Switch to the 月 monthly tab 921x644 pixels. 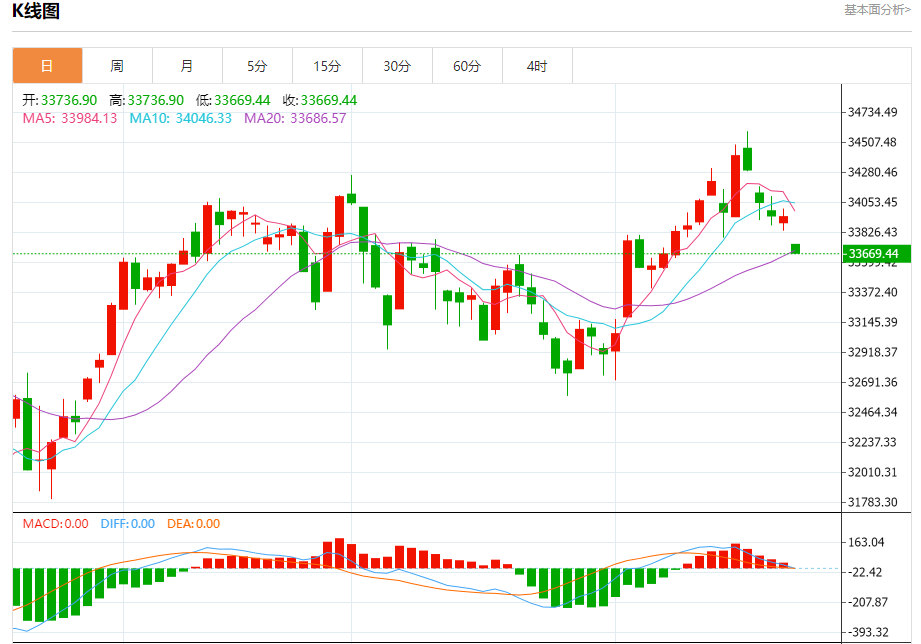(187, 66)
